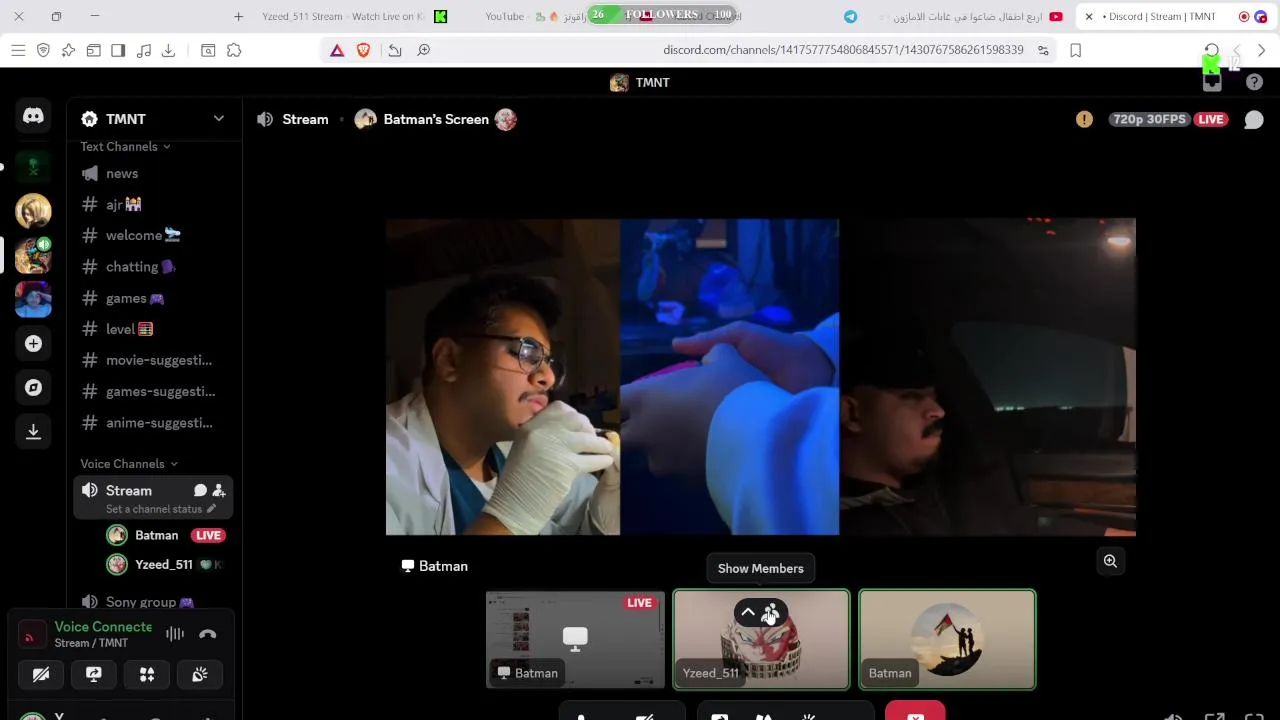This screenshot has width=1280, height=720.
Task: Open the soundboard in voice panel
Action: tap(200, 675)
